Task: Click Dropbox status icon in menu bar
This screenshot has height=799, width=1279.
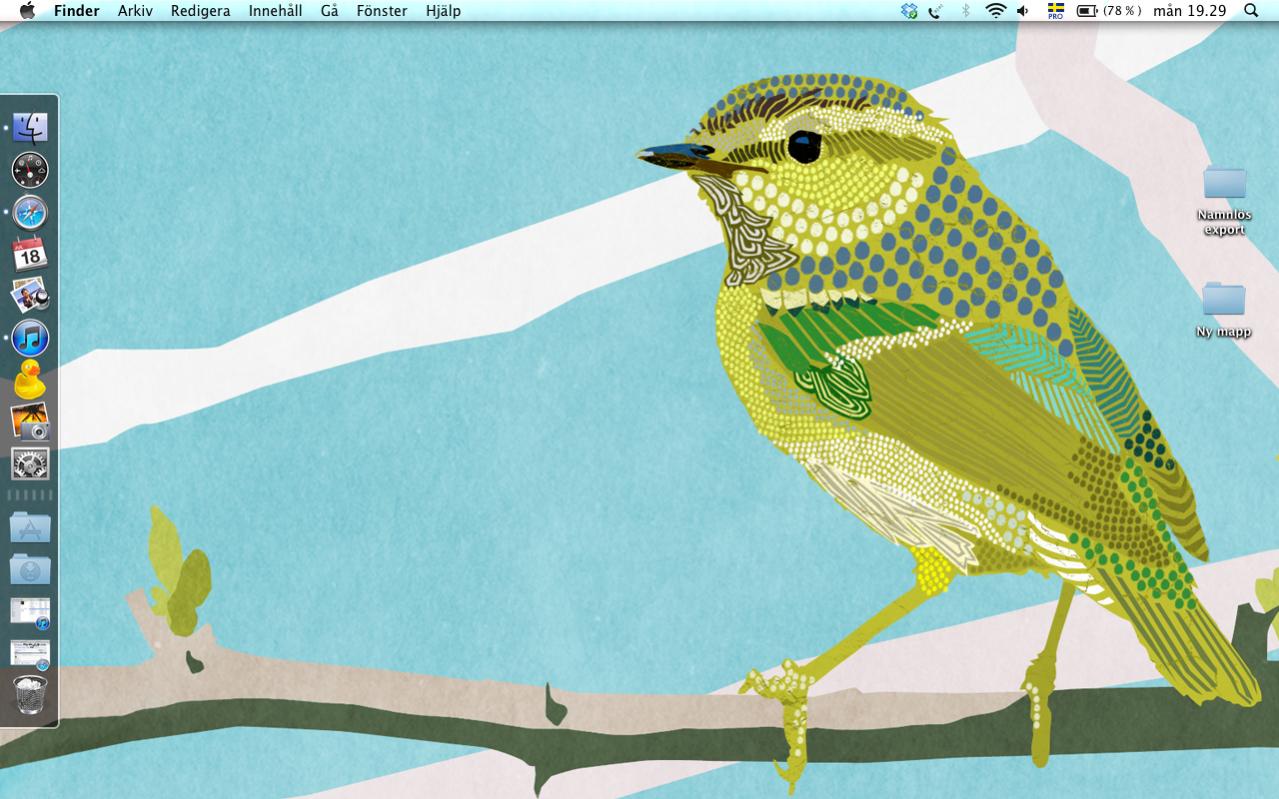Action: tap(909, 11)
